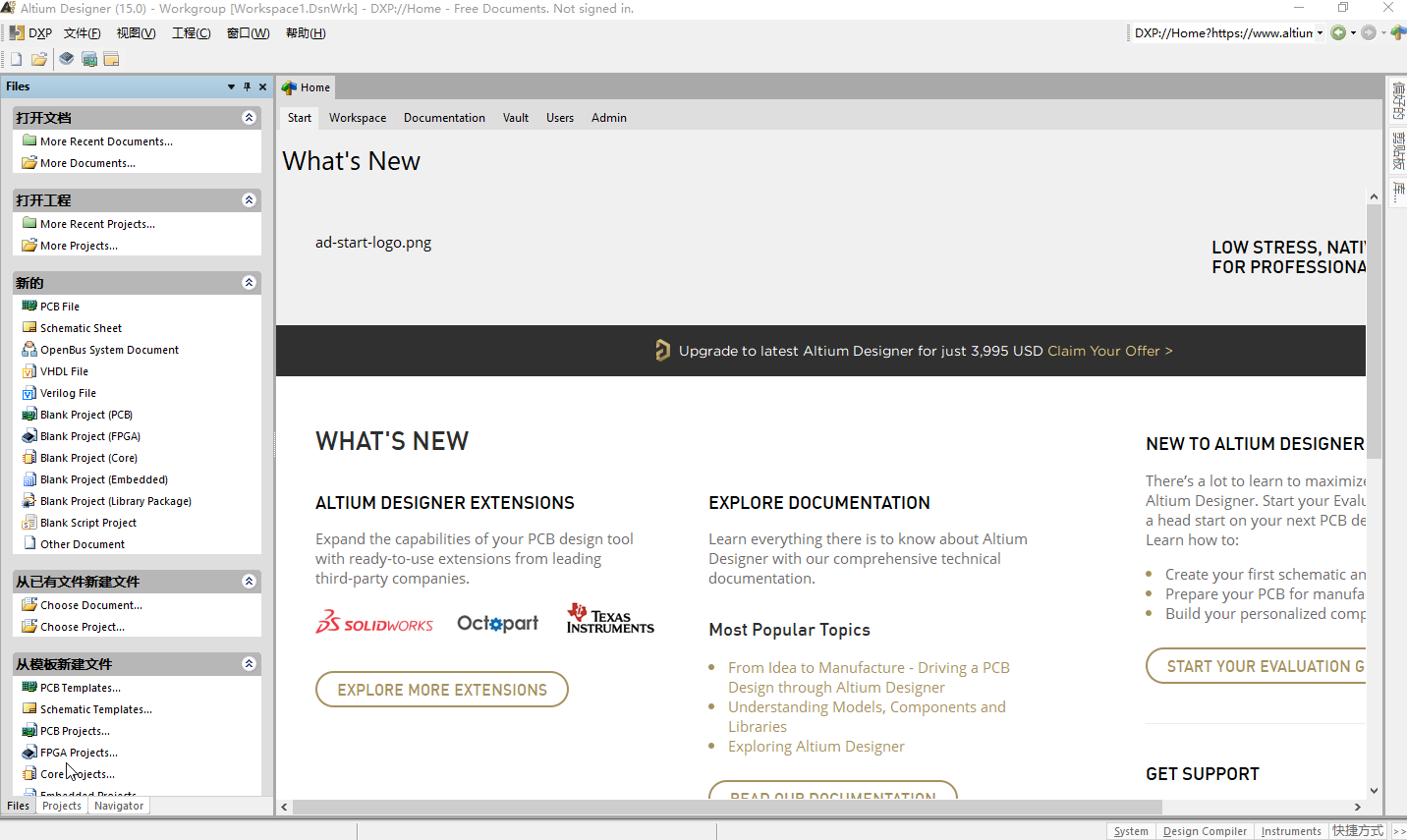Click the Claim Your Offer link
This screenshot has height=840, width=1407.
[x=1109, y=351]
